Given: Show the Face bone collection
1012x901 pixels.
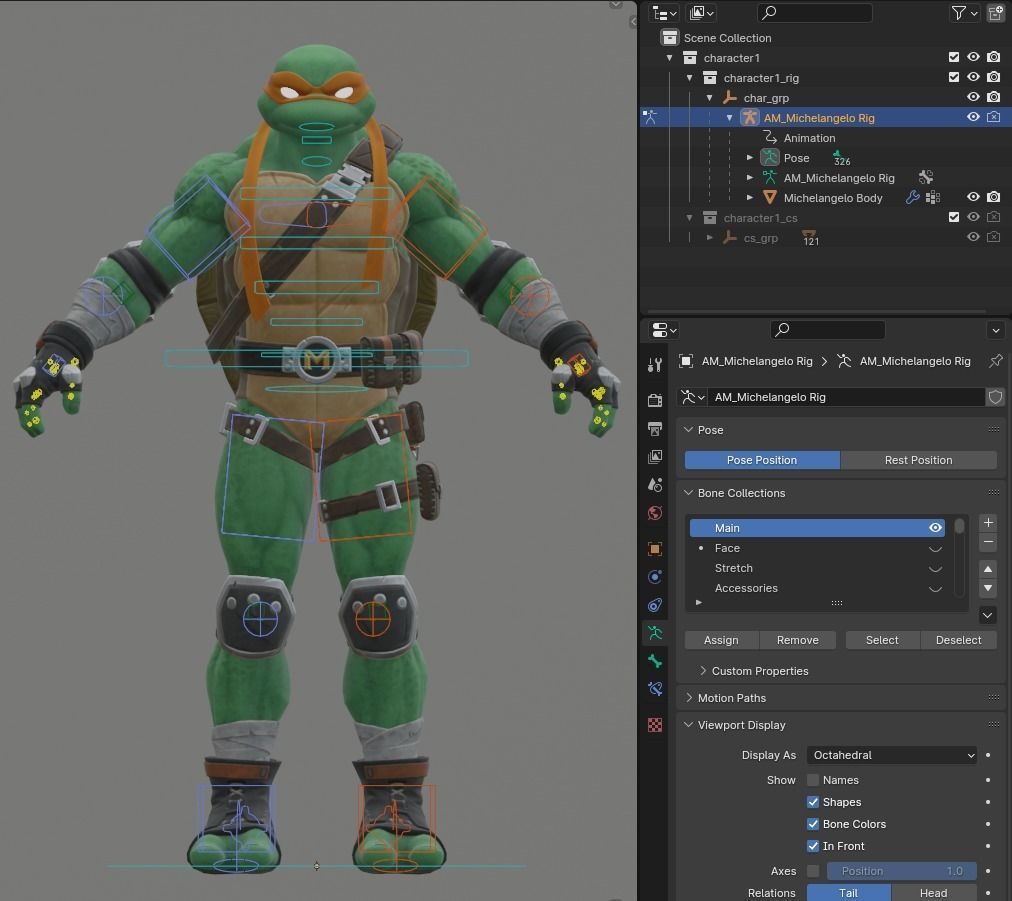Looking at the screenshot, I should (x=935, y=549).
